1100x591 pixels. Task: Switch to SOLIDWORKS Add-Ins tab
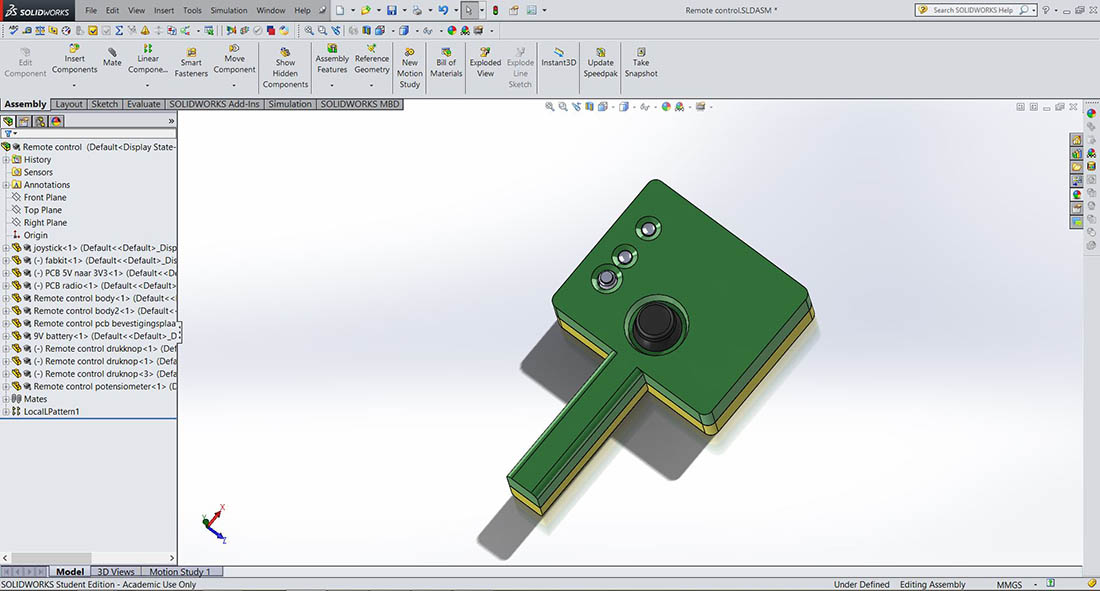pyautogui.click(x=214, y=104)
